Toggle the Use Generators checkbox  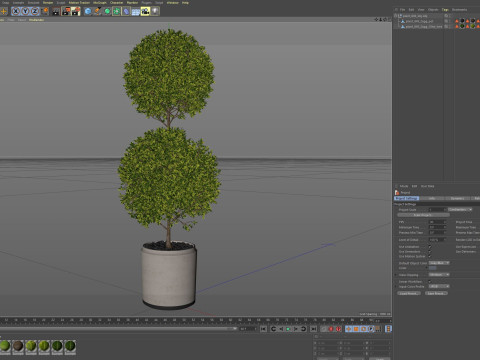(x=430, y=252)
